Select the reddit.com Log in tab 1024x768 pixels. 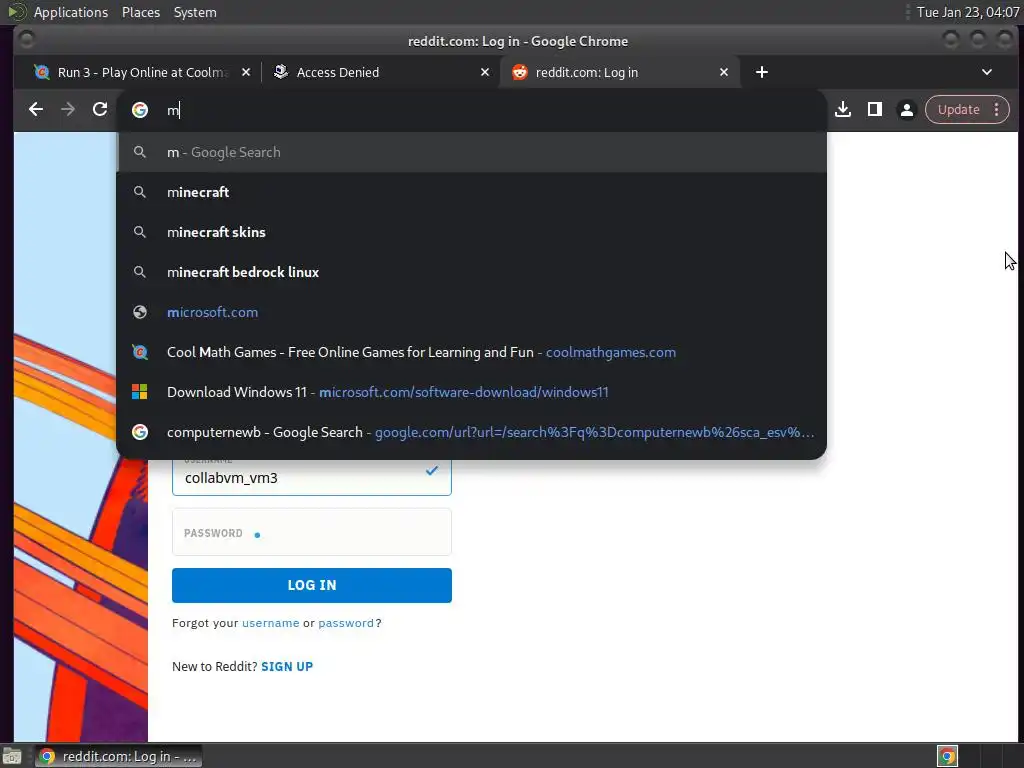click(620, 72)
